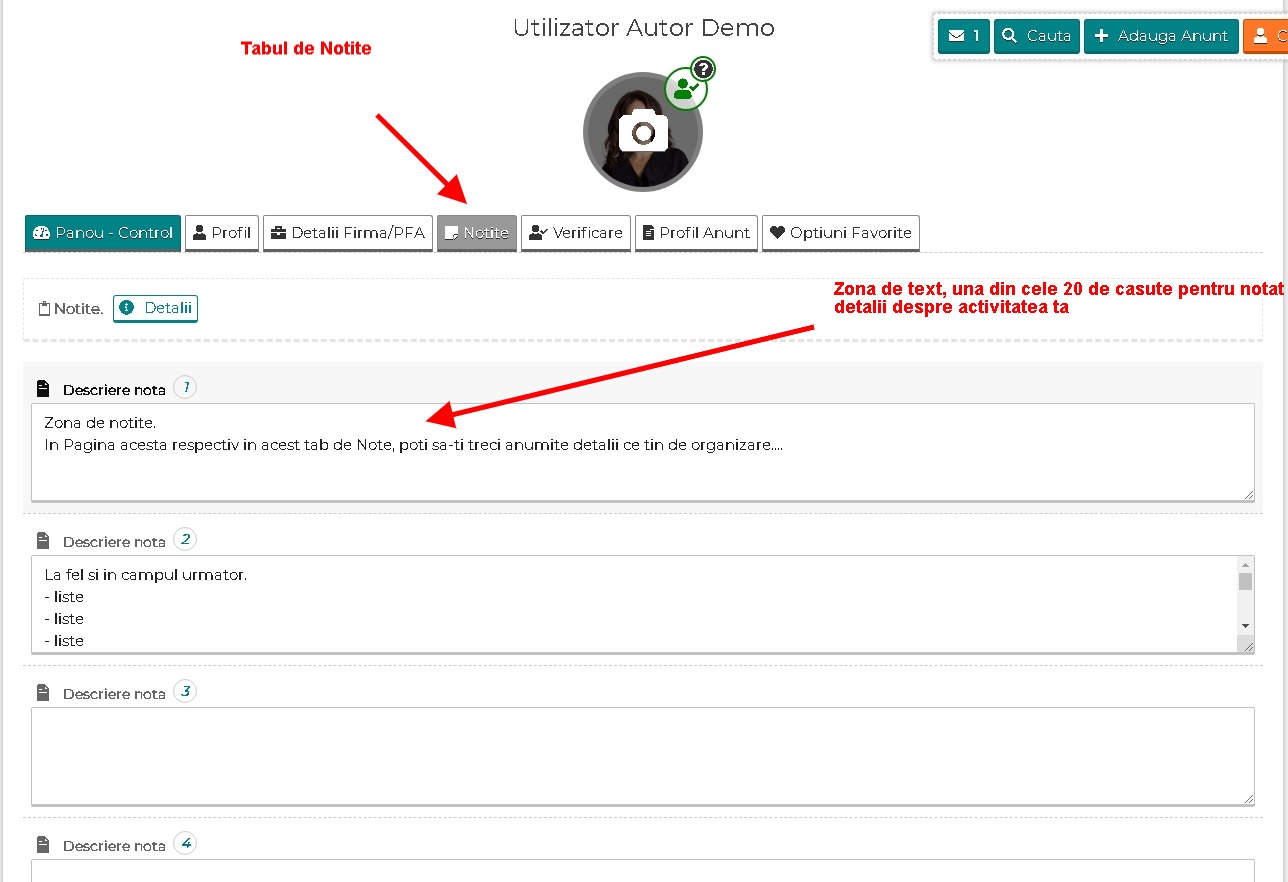Open the Optiuni Favorite tab
The height and width of the screenshot is (882, 1288).
click(x=841, y=233)
